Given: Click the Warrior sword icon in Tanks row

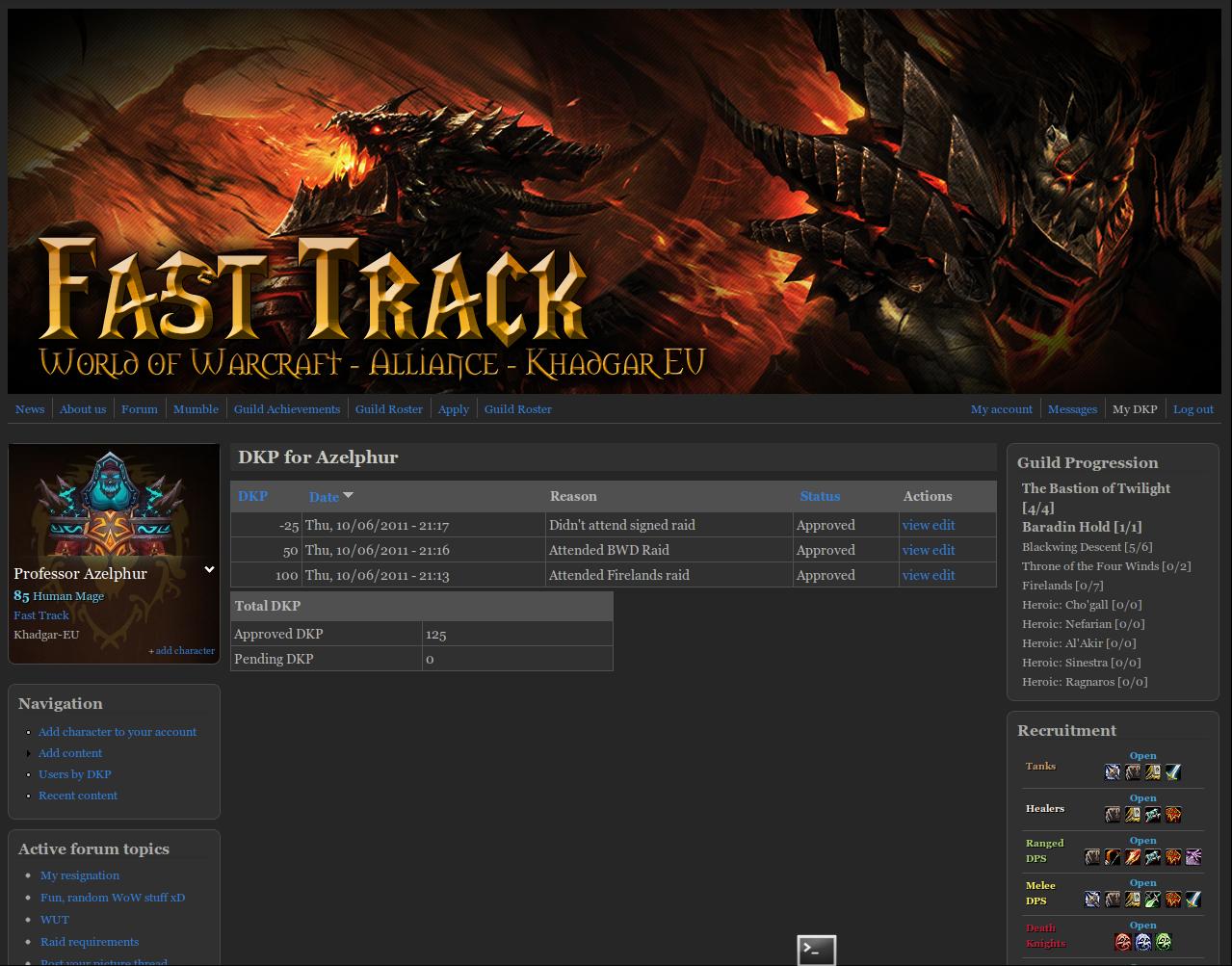Looking at the screenshot, I should [x=1172, y=772].
